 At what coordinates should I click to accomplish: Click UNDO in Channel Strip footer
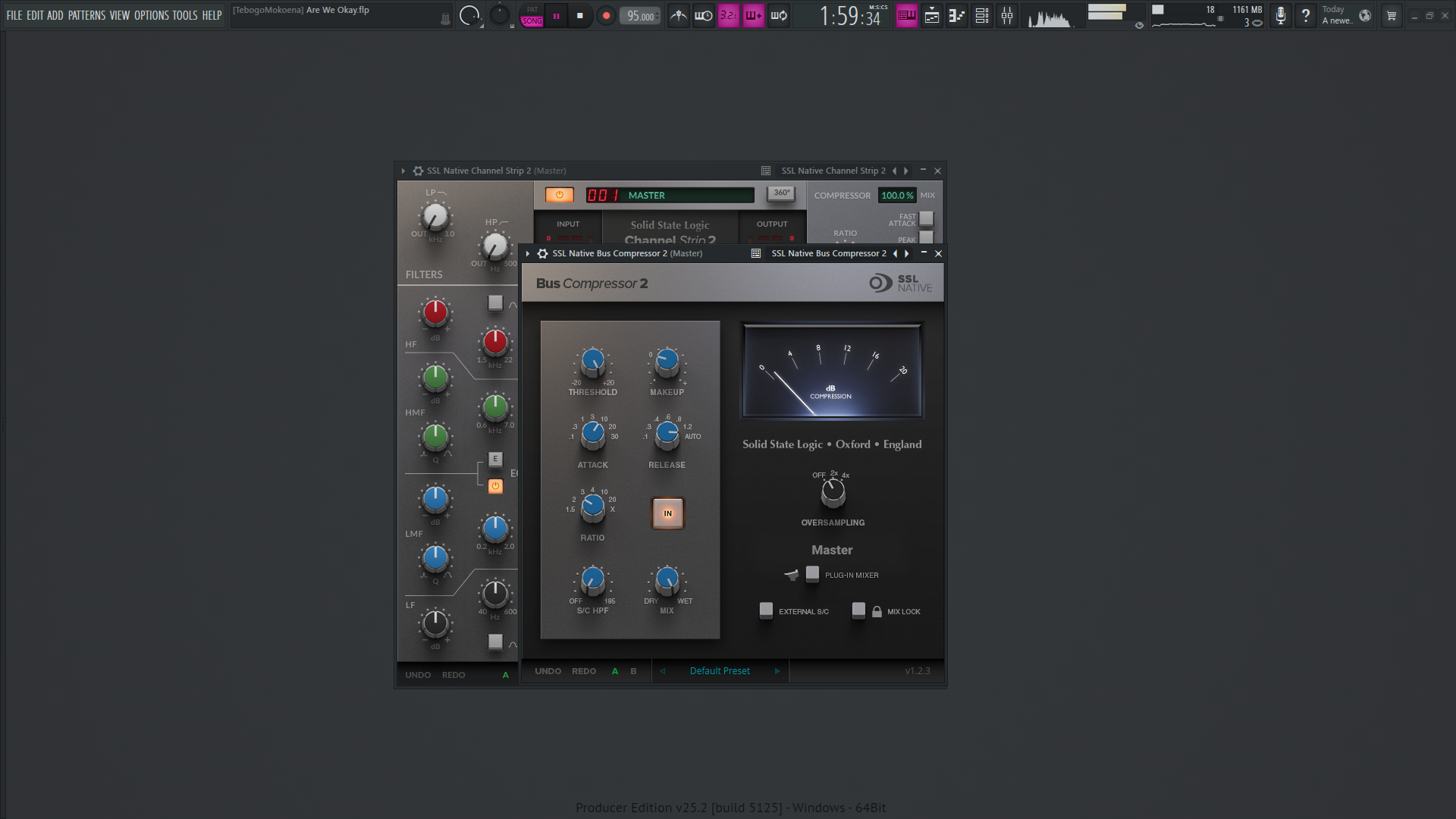click(418, 675)
